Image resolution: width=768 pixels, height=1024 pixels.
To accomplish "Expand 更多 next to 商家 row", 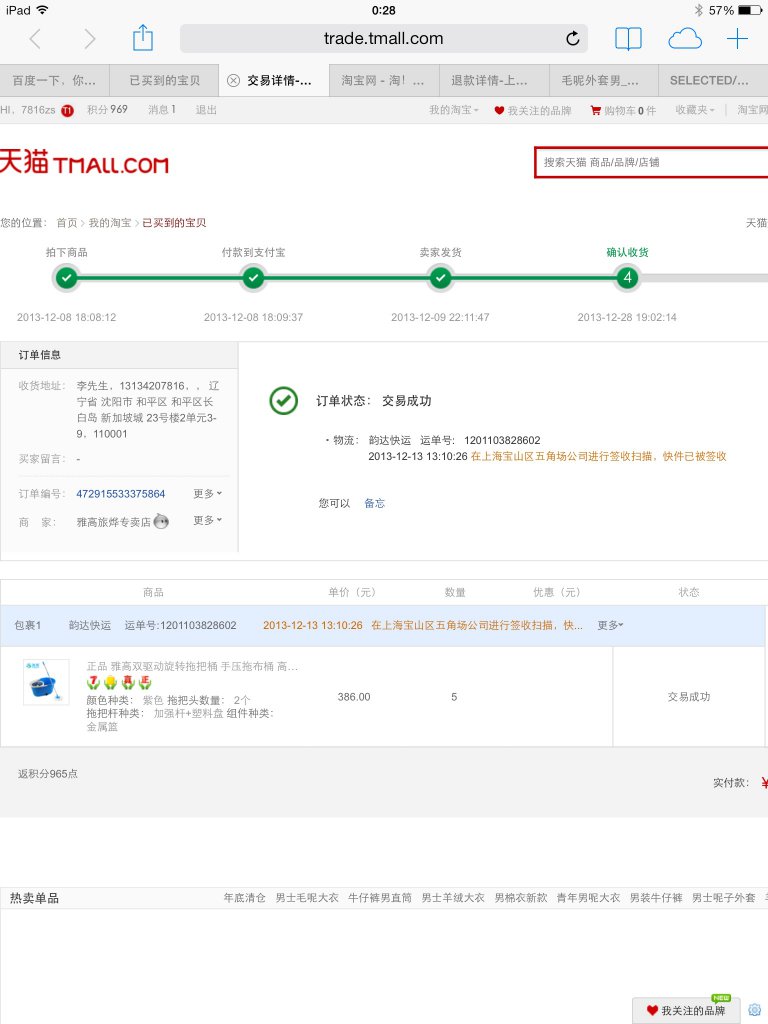I will (x=208, y=520).
